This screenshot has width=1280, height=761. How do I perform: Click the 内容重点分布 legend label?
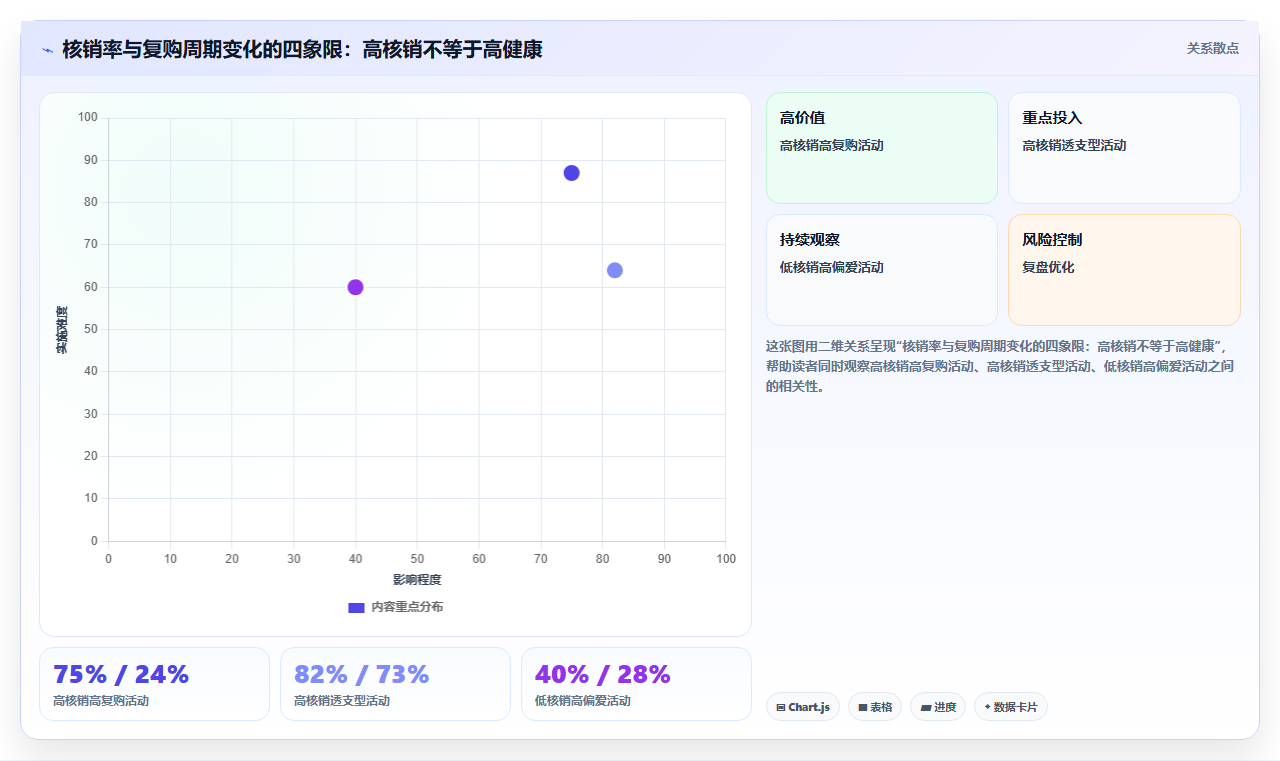[407, 607]
